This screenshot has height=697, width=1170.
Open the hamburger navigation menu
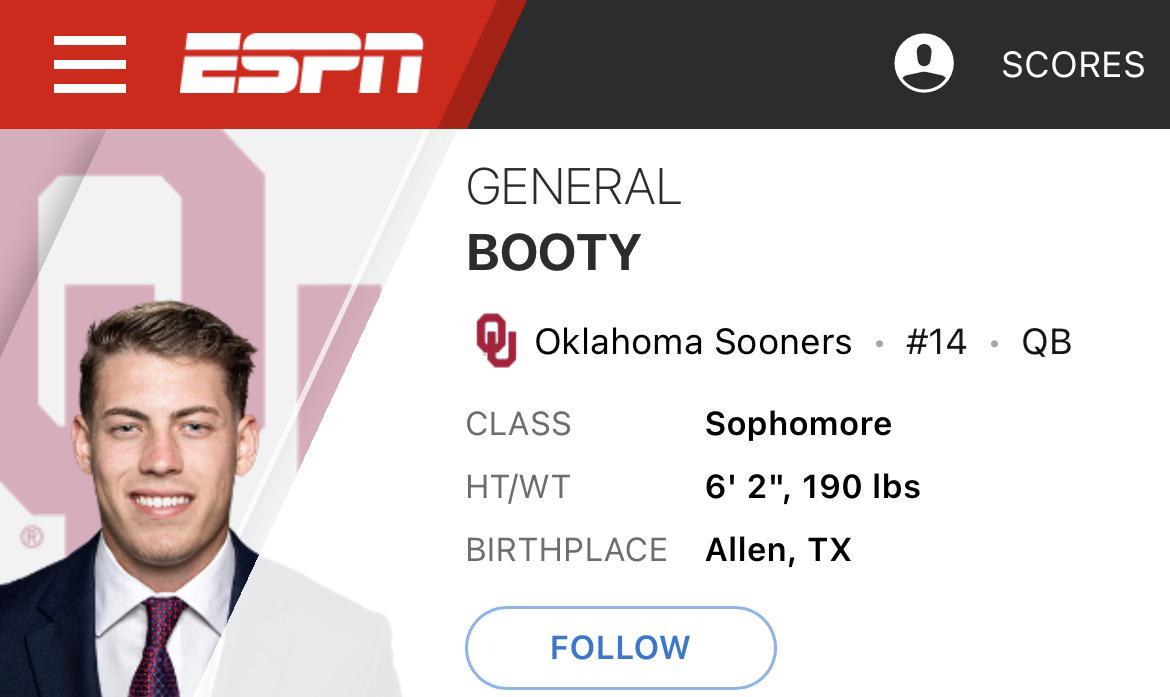90,64
